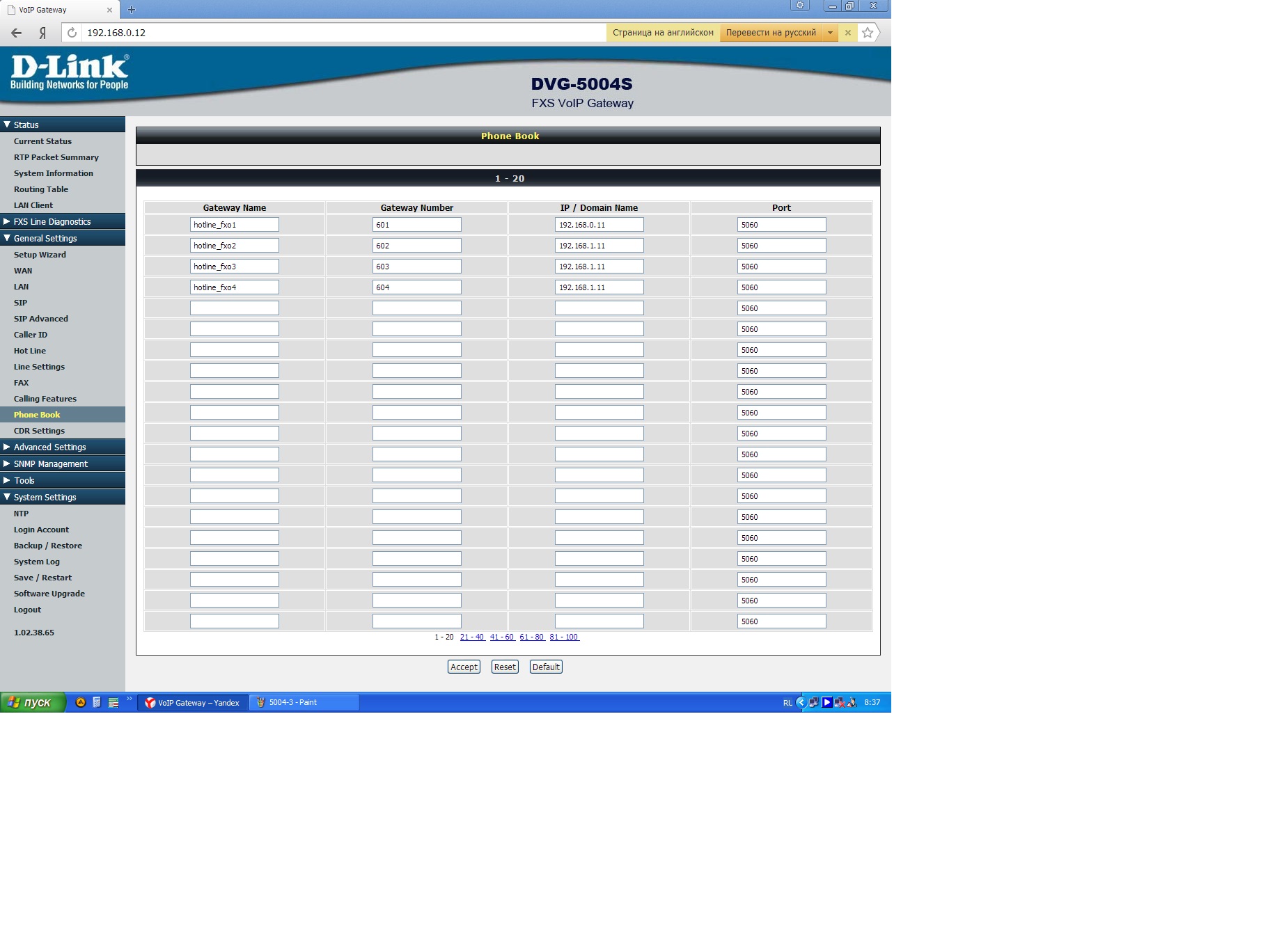
Task: Switch to the 5004-3 - Paint taskbar window
Action: point(304,702)
